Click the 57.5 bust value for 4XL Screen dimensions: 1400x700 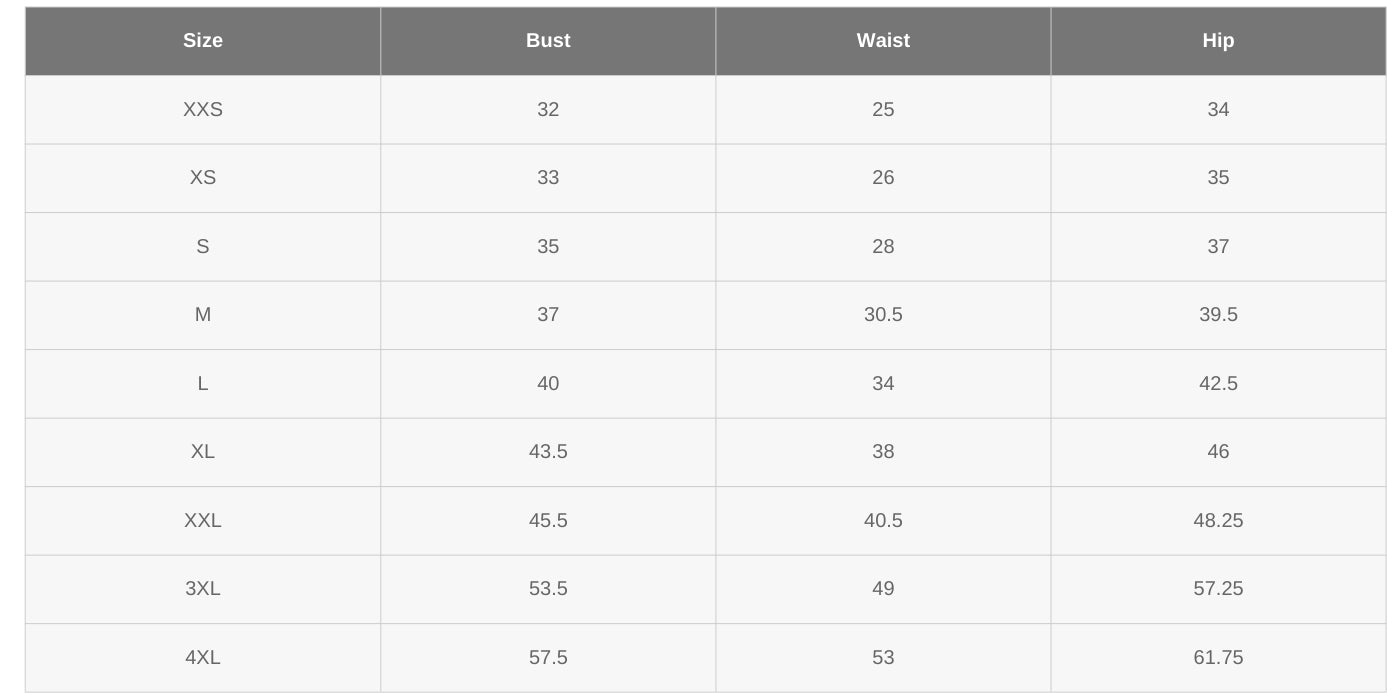tap(548, 658)
